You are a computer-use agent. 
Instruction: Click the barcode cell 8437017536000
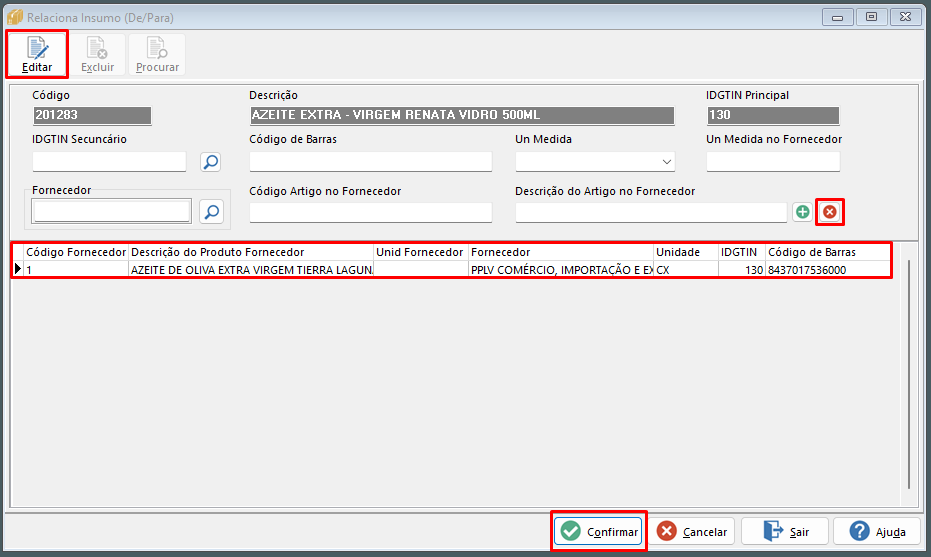pos(828,270)
